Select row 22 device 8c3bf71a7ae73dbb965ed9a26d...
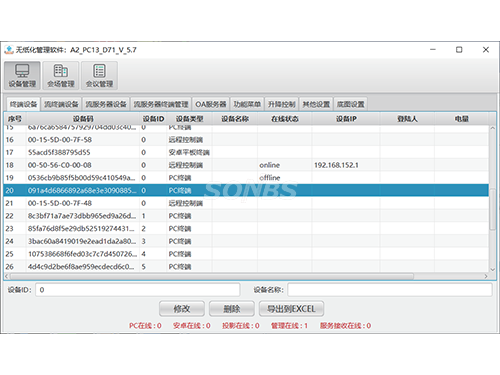500x375 pixels. 247,216
